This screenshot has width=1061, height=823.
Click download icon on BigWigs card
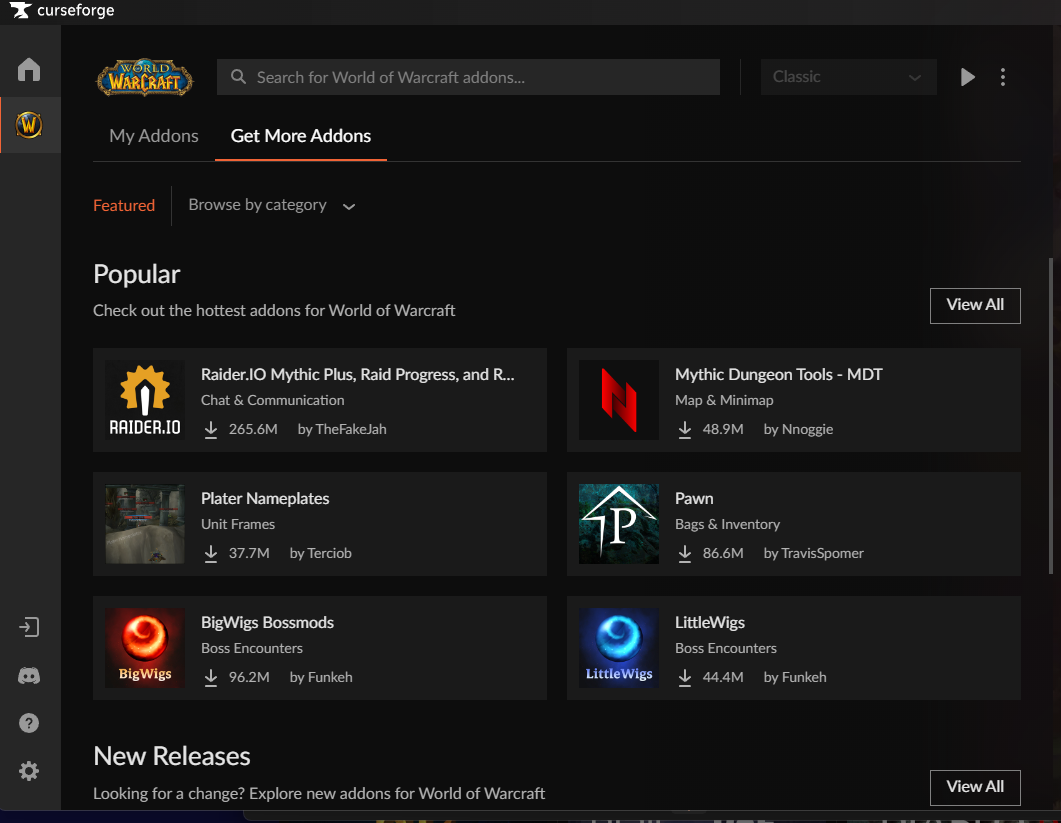pos(211,677)
